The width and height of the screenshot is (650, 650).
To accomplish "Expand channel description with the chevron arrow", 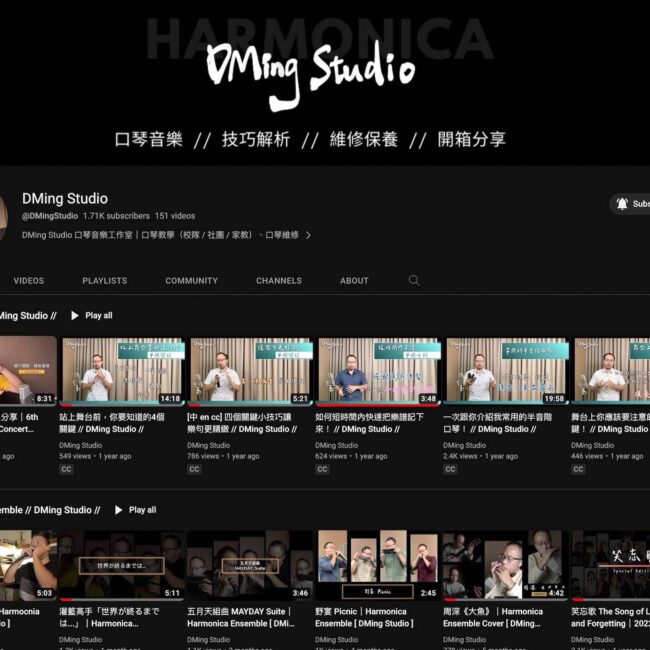I will pyautogui.click(x=308, y=236).
